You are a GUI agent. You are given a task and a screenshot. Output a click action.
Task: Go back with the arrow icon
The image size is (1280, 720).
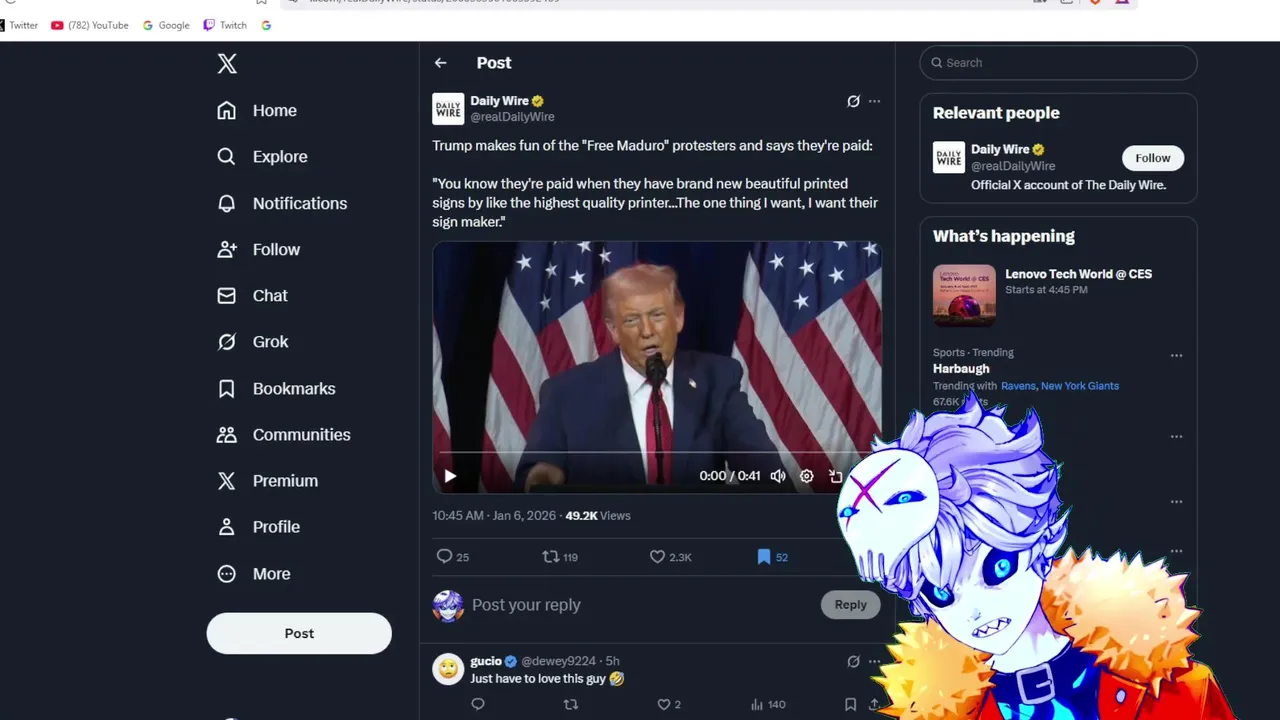[441, 63]
